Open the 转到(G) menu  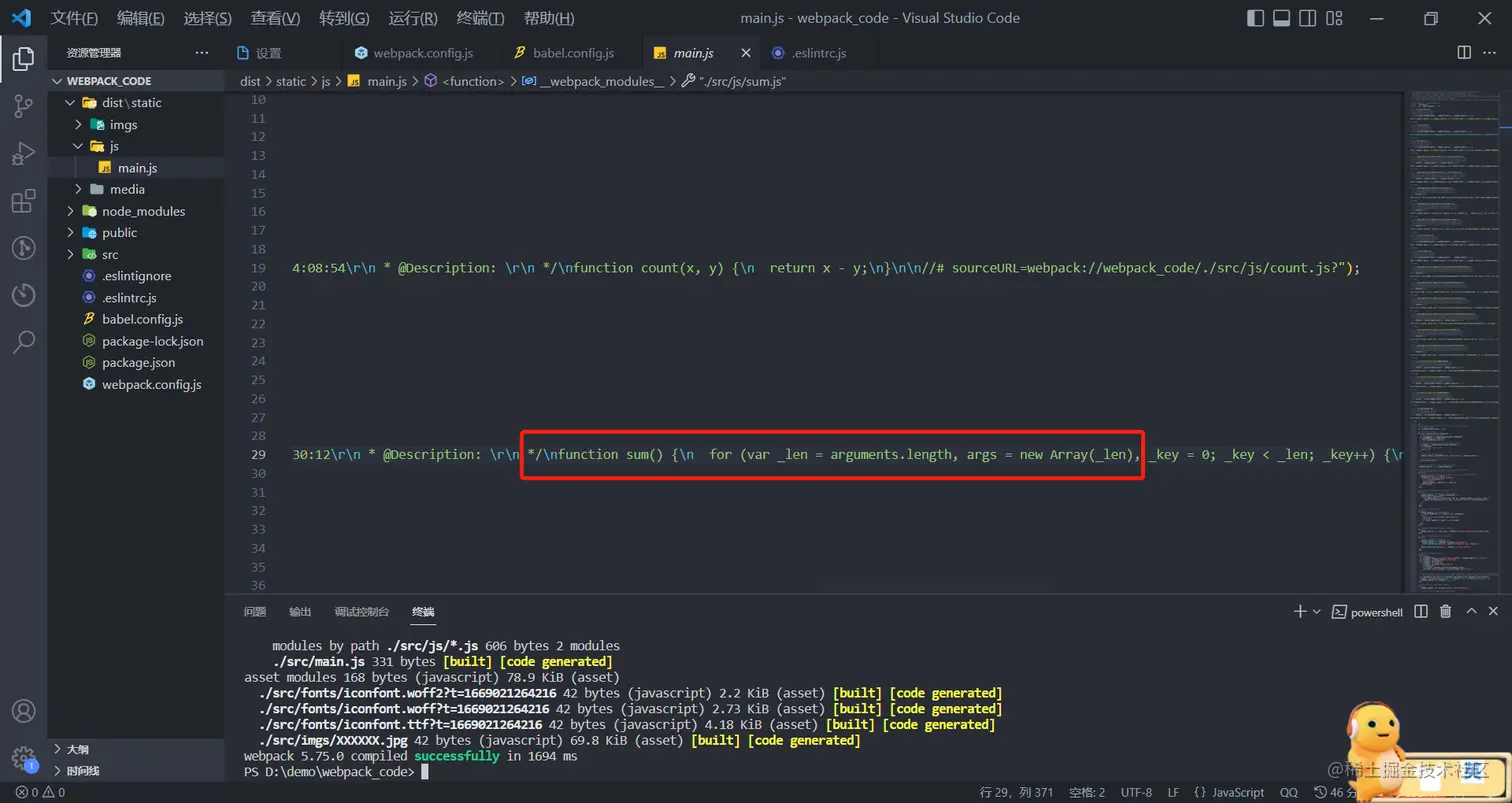tap(344, 18)
